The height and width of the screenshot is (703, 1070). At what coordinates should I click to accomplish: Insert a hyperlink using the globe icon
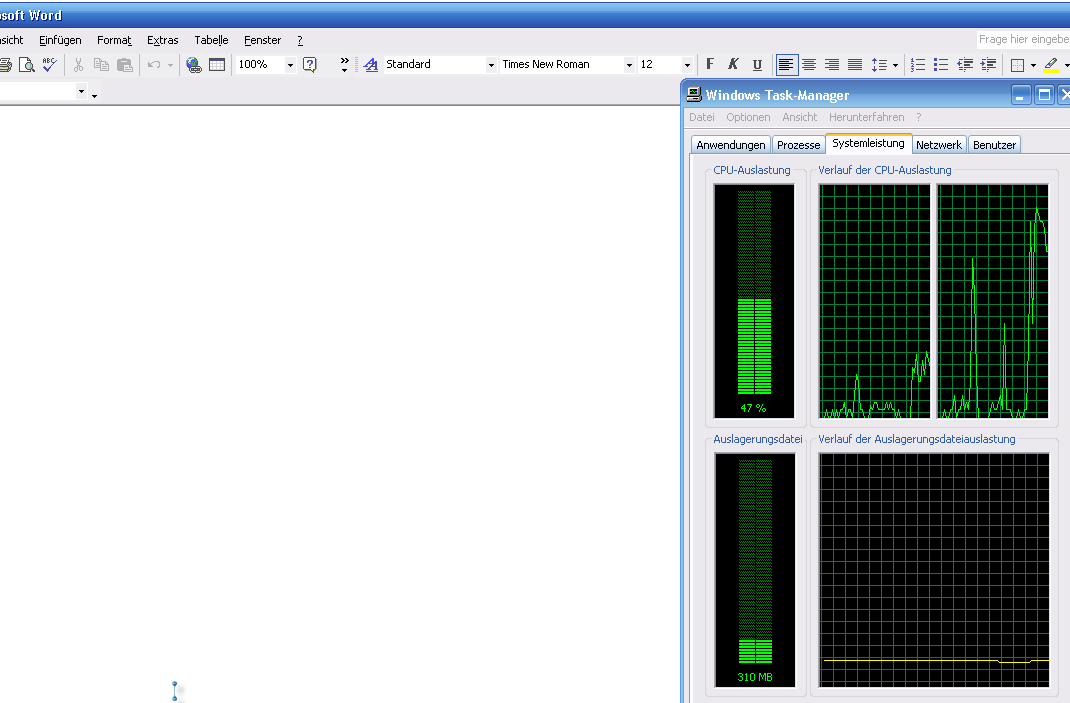(194, 65)
